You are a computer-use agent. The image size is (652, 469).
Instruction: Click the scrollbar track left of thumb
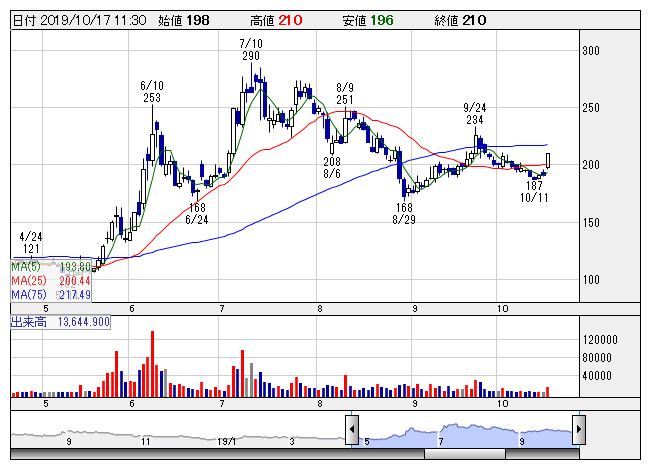[x=200, y=454]
